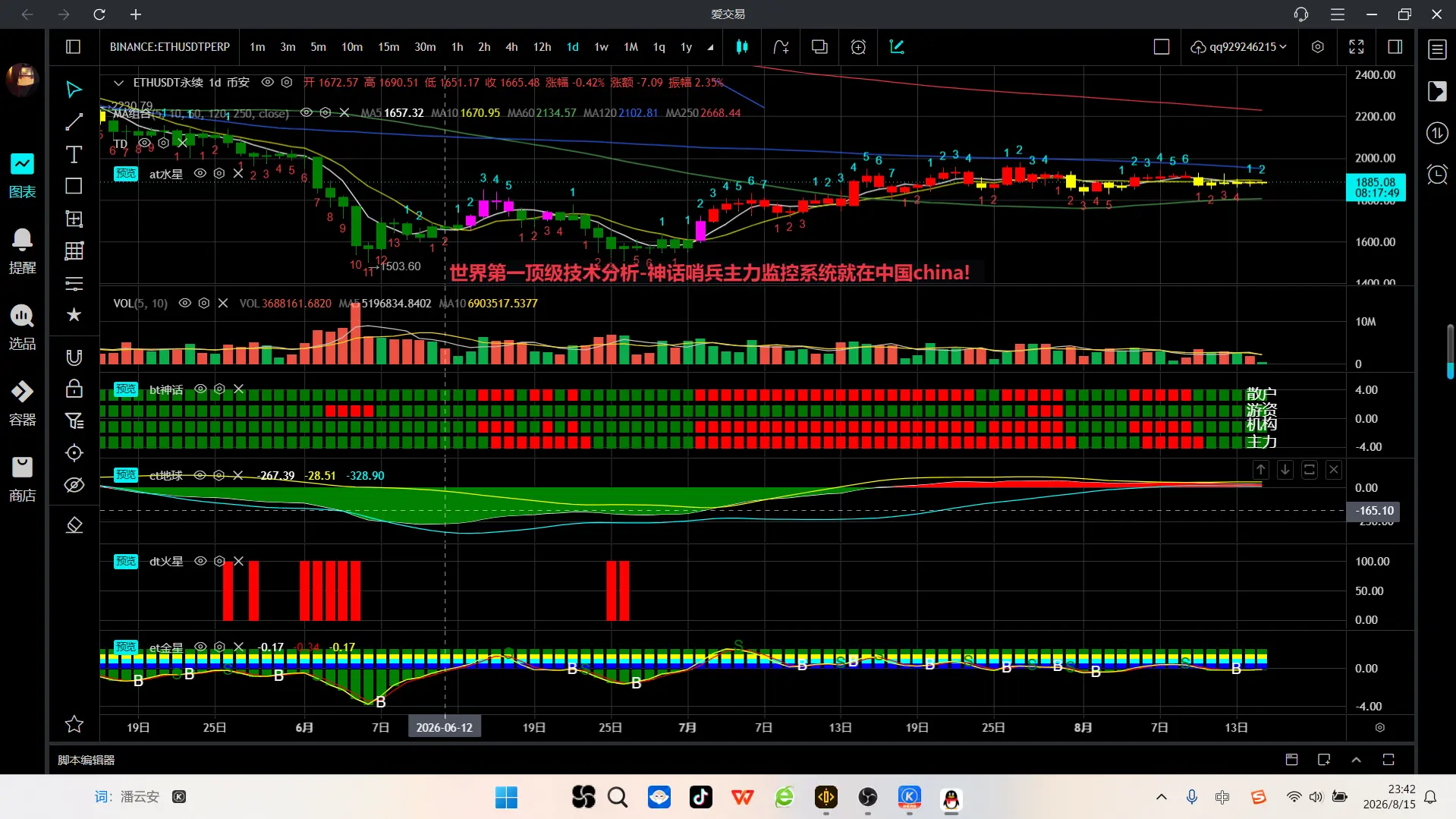Switch to the 15m timeframe
Screen dimensions: 1456x819
coord(388,47)
